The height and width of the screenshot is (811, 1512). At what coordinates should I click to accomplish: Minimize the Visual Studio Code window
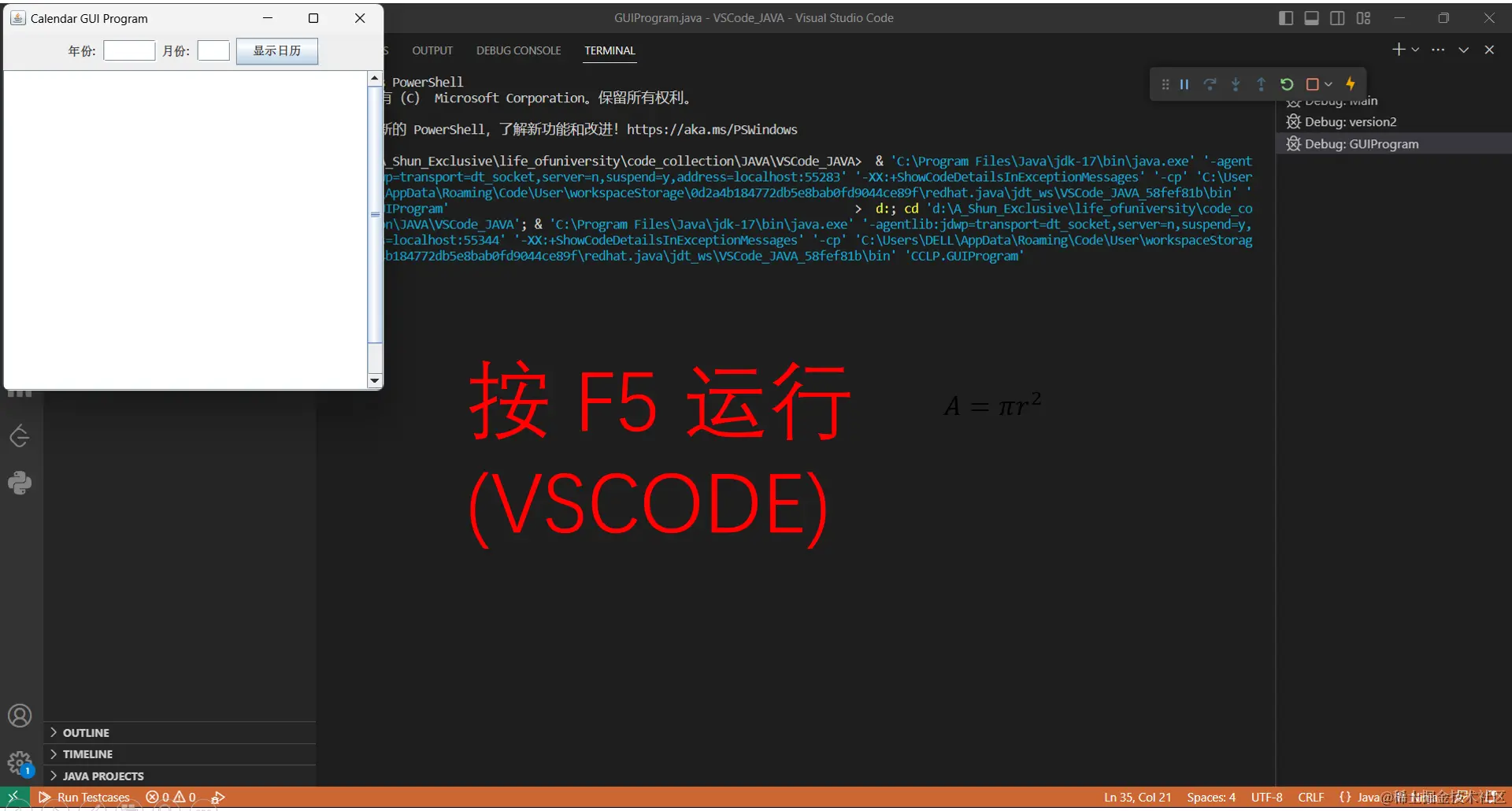click(x=1399, y=18)
